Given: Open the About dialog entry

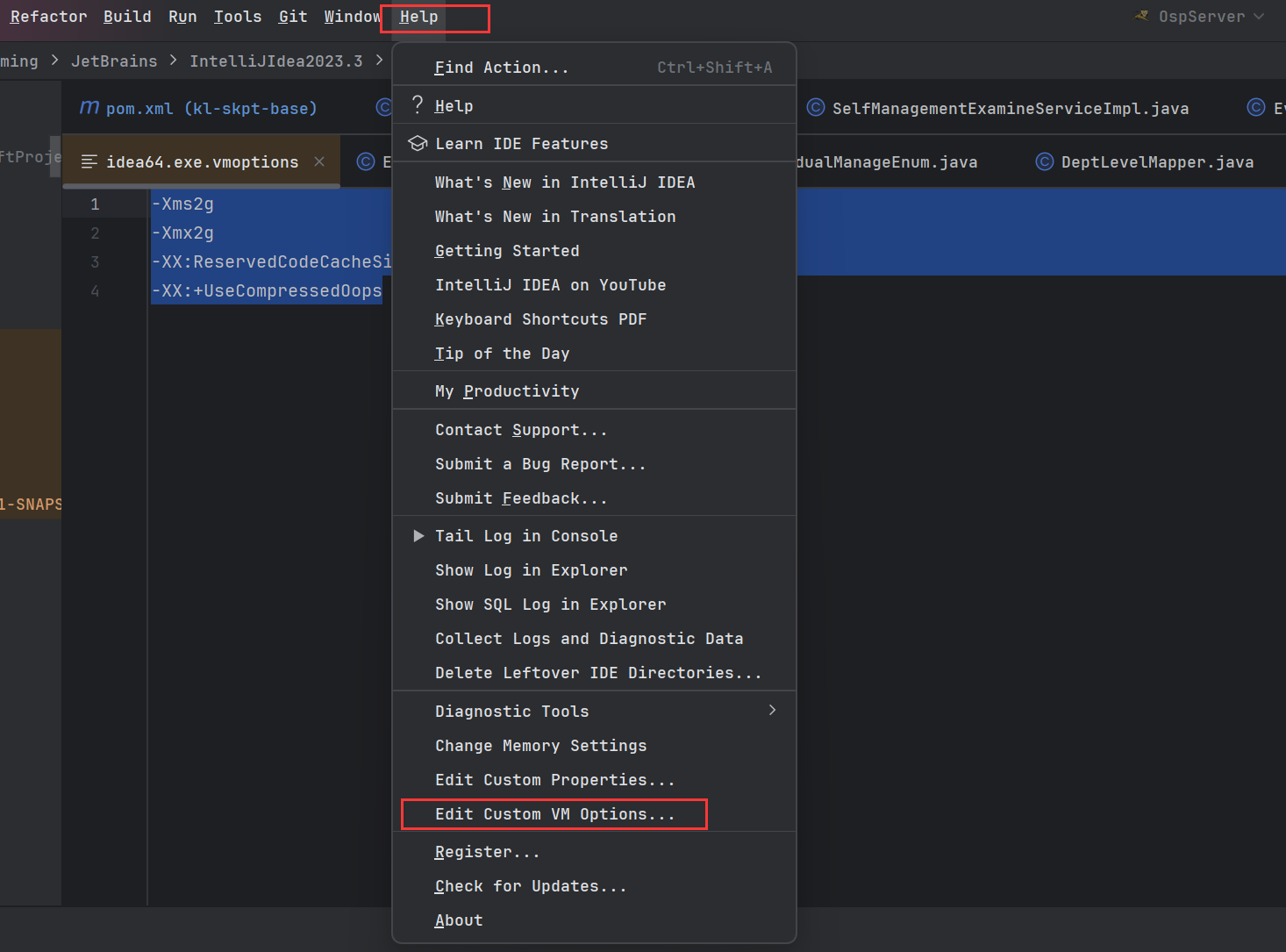Looking at the screenshot, I should tap(594, 920).
